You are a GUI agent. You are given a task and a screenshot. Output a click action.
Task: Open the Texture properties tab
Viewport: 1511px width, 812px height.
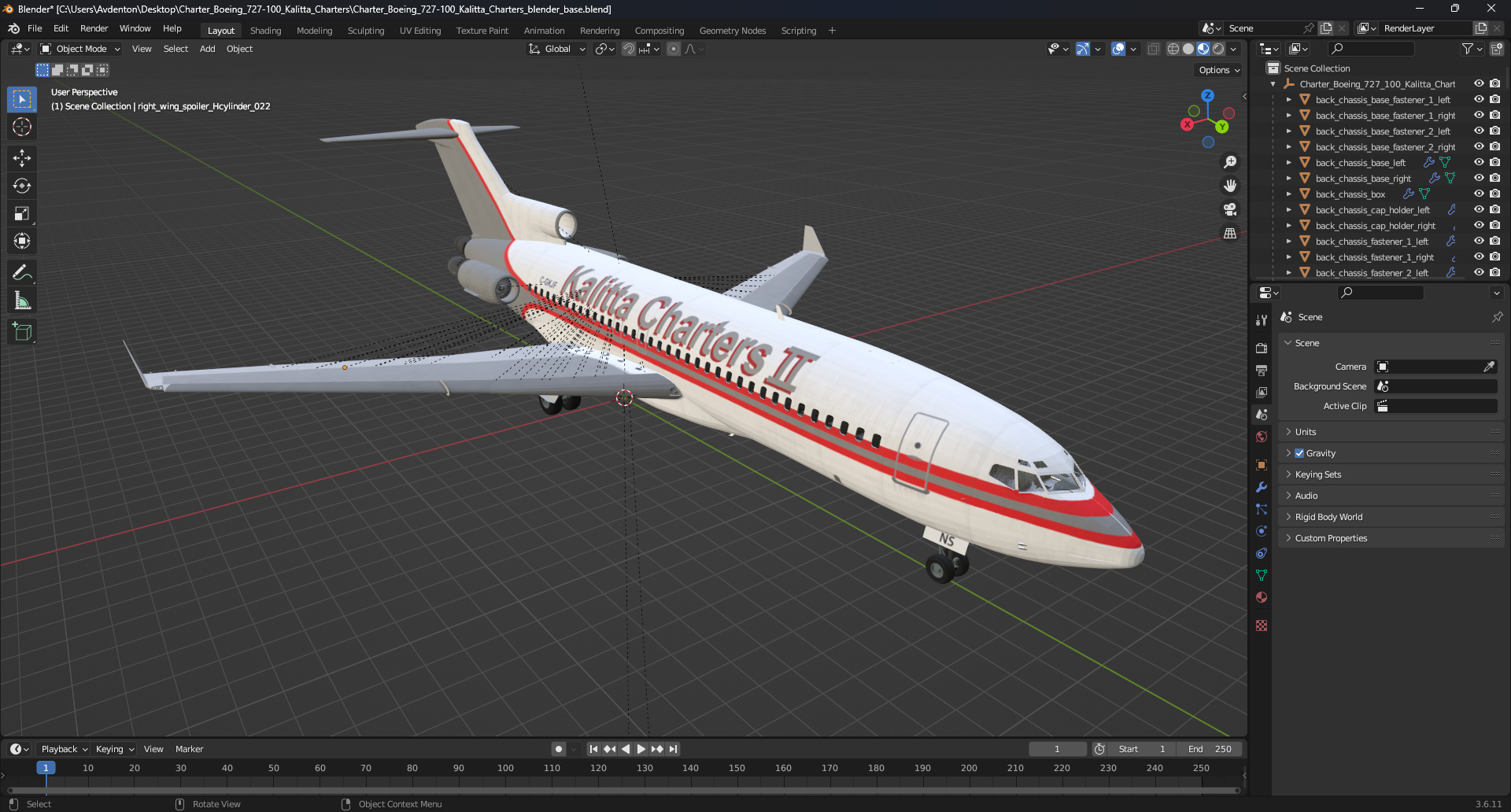[1262, 626]
